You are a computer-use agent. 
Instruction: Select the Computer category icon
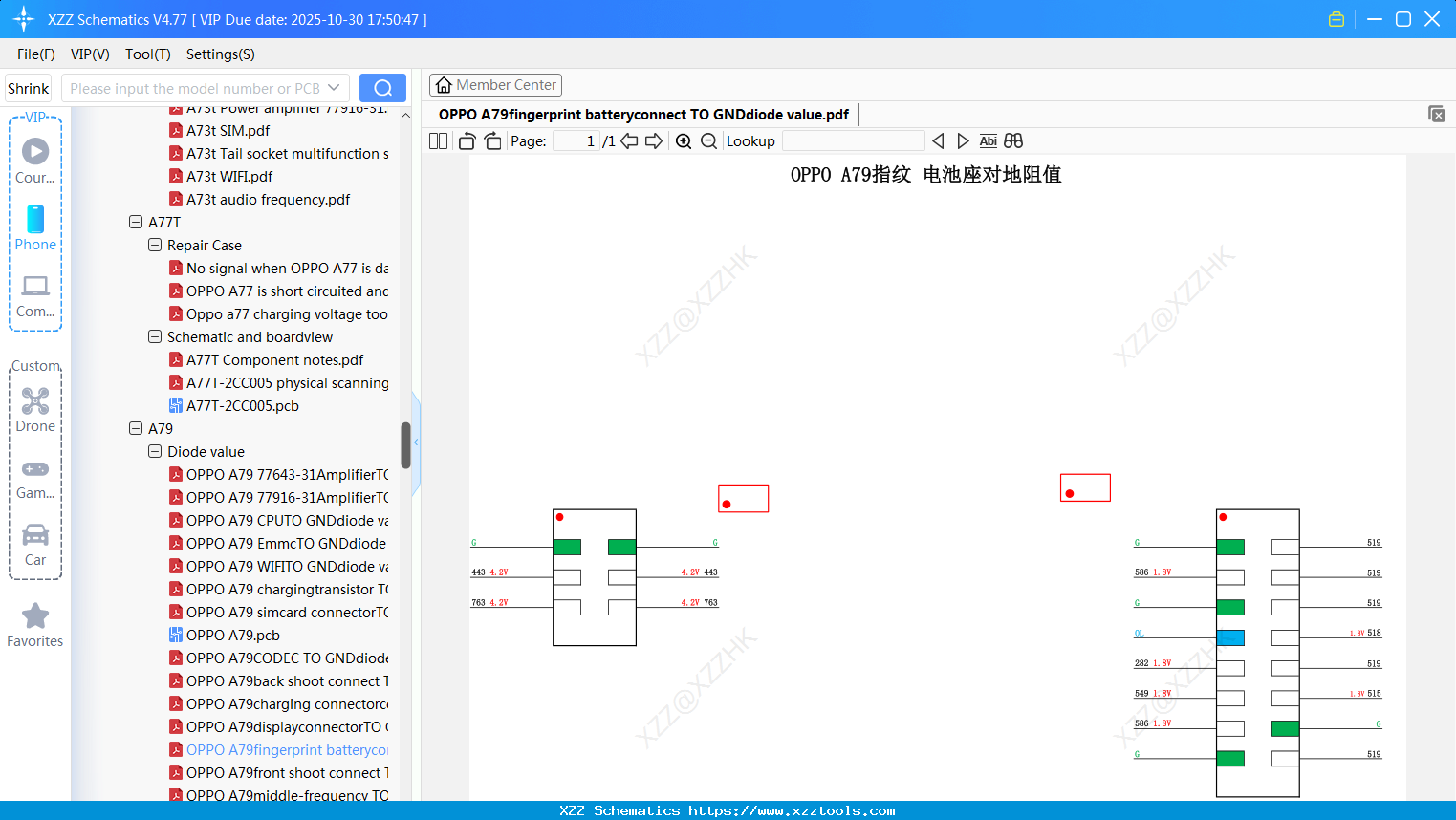click(x=35, y=295)
